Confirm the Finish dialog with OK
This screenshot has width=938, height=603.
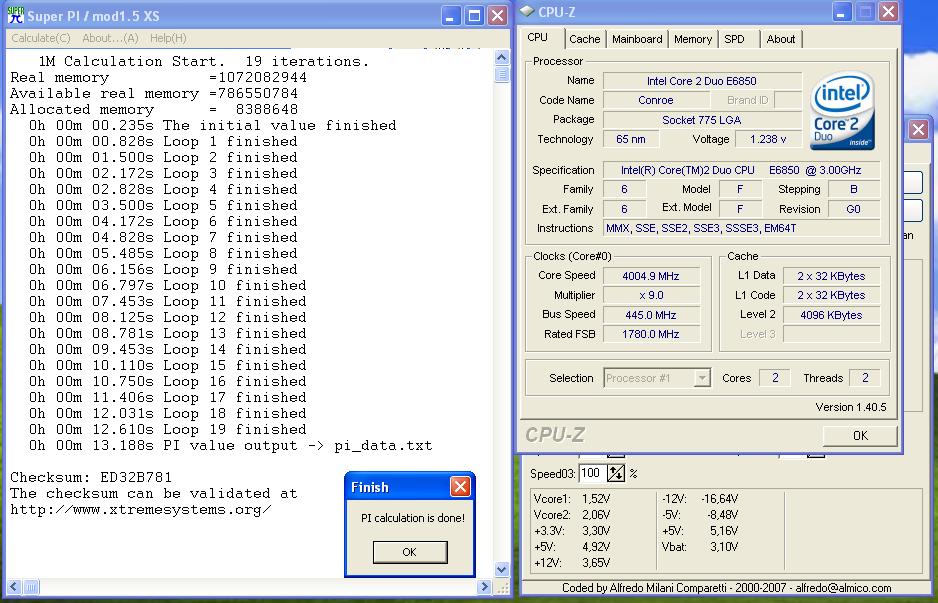click(410, 552)
